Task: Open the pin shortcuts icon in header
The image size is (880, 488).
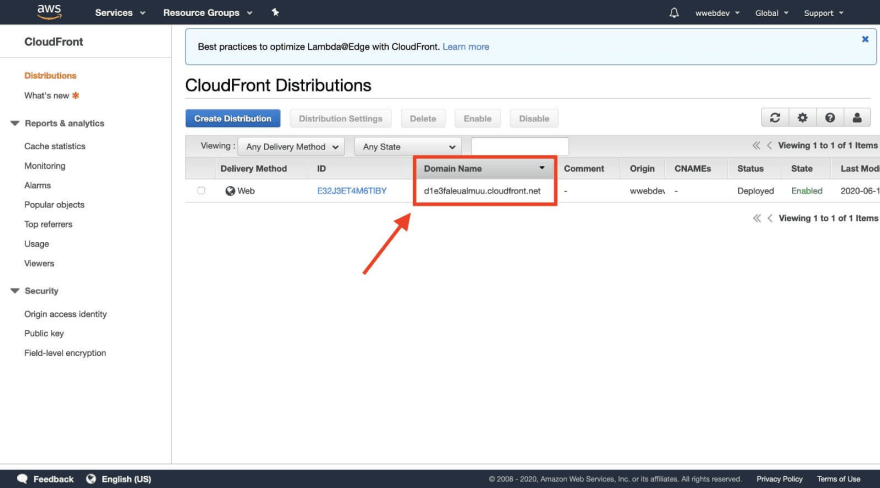Action: (275, 12)
